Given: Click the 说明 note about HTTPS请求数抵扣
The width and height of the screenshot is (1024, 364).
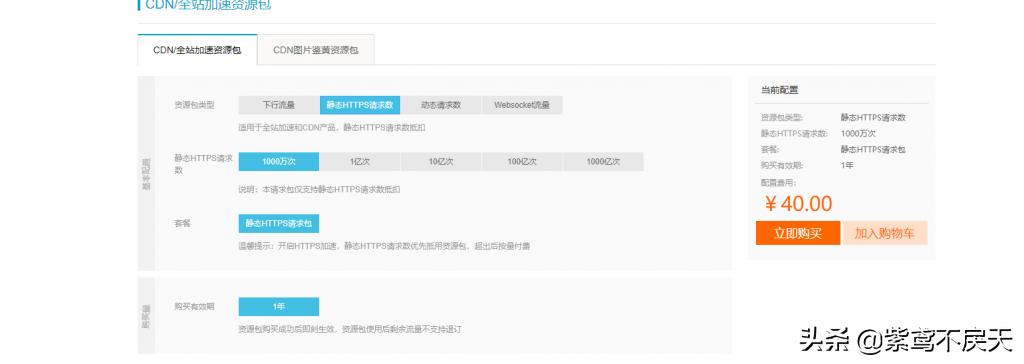Looking at the screenshot, I should [x=319, y=190].
